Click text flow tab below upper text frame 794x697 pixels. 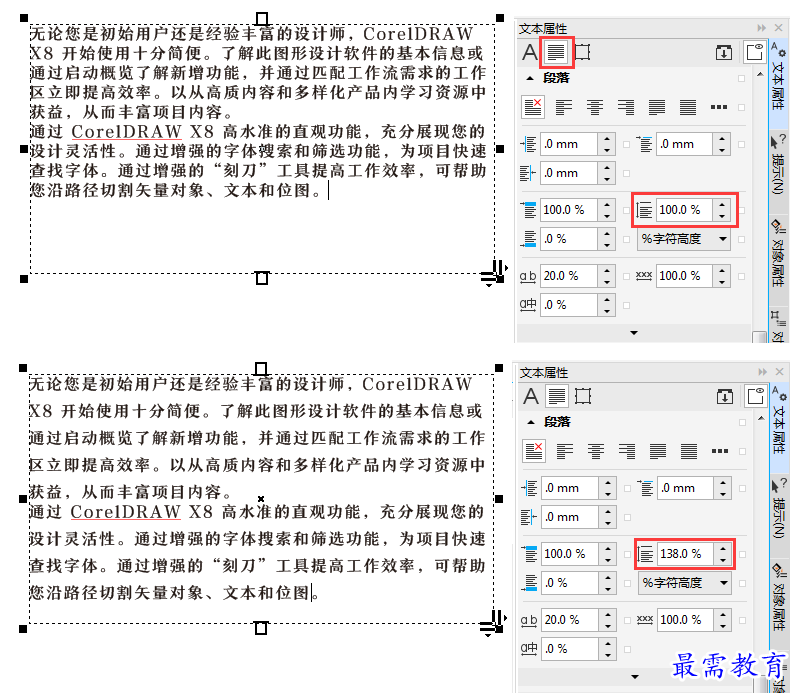tap(261, 278)
